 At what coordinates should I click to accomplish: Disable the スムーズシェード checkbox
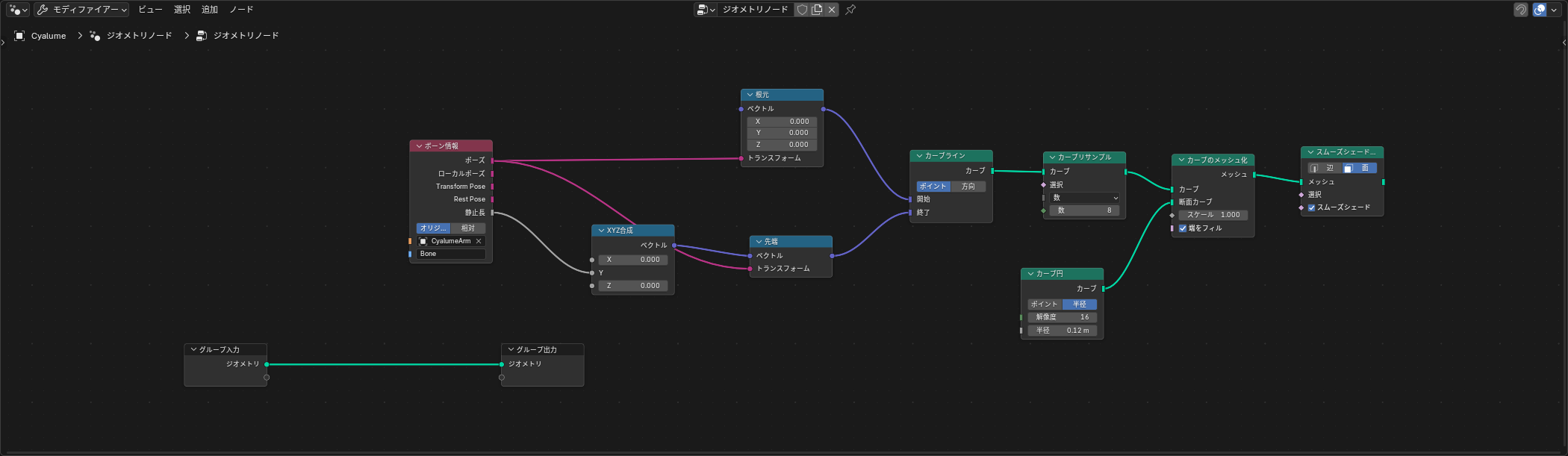[x=1312, y=207]
